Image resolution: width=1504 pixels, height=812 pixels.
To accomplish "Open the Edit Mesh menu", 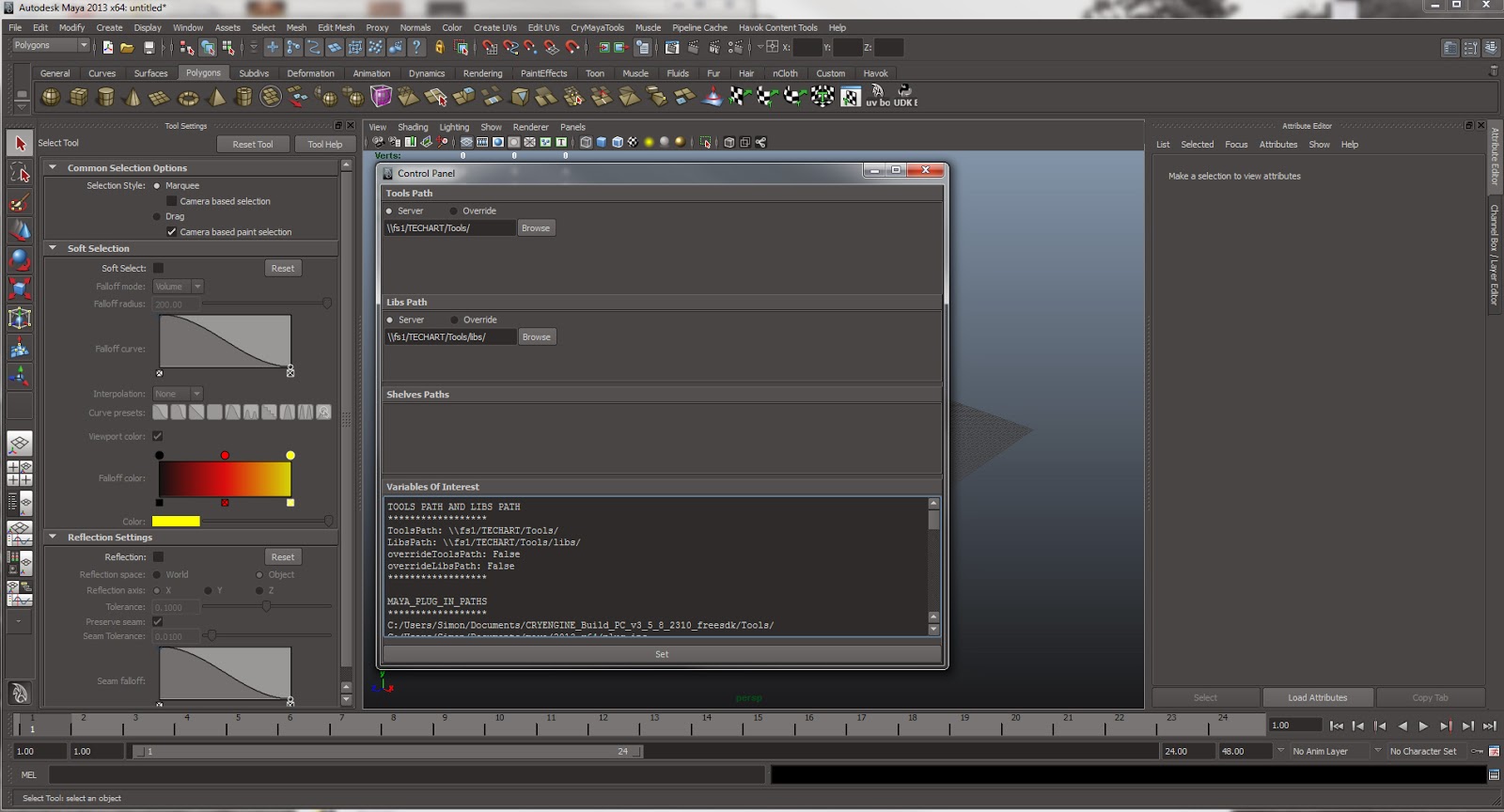I will [336, 27].
